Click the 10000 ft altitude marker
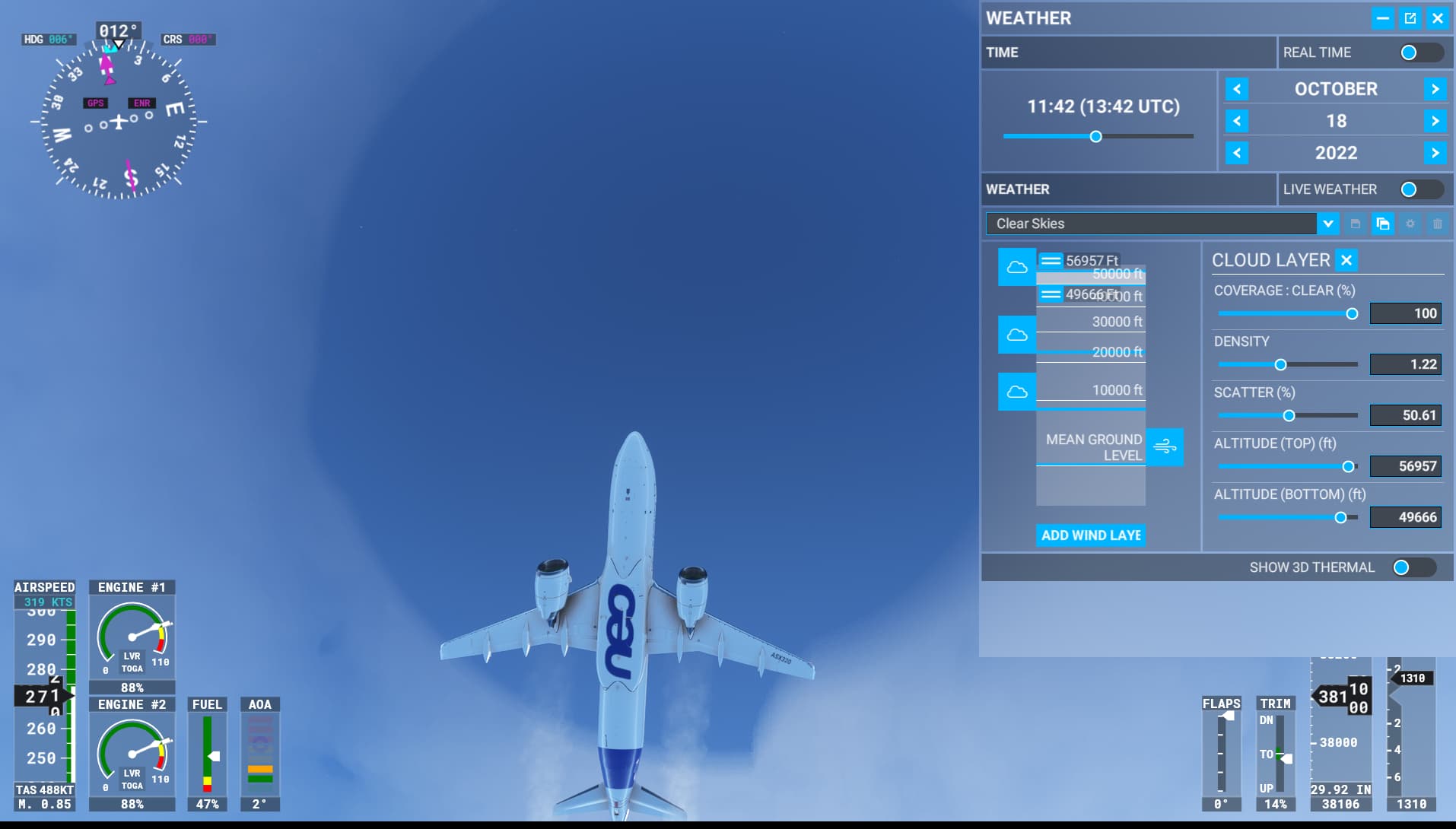 click(x=1117, y=390)
